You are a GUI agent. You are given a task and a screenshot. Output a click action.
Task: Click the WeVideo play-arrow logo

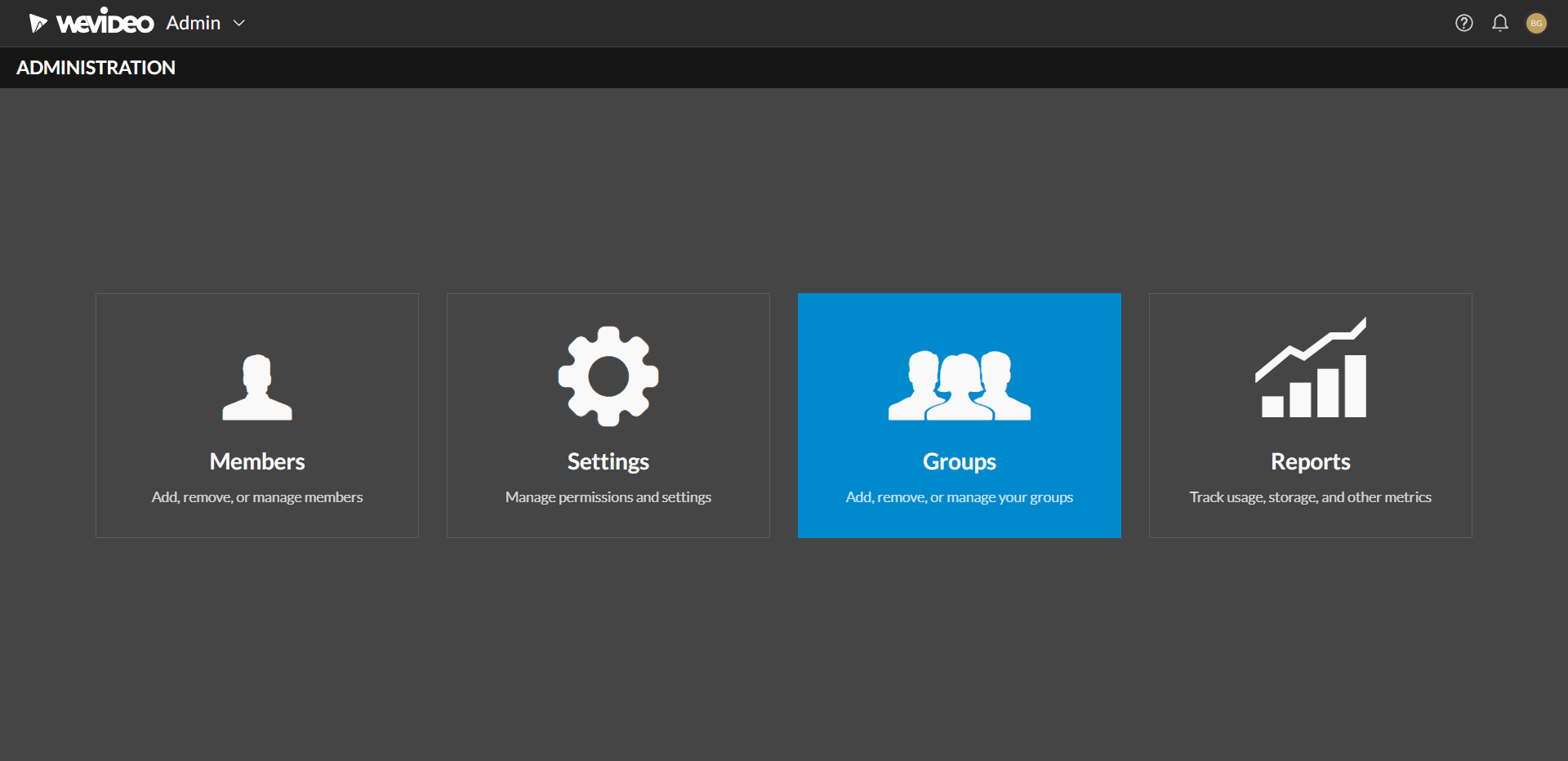(x=38, y=21)
